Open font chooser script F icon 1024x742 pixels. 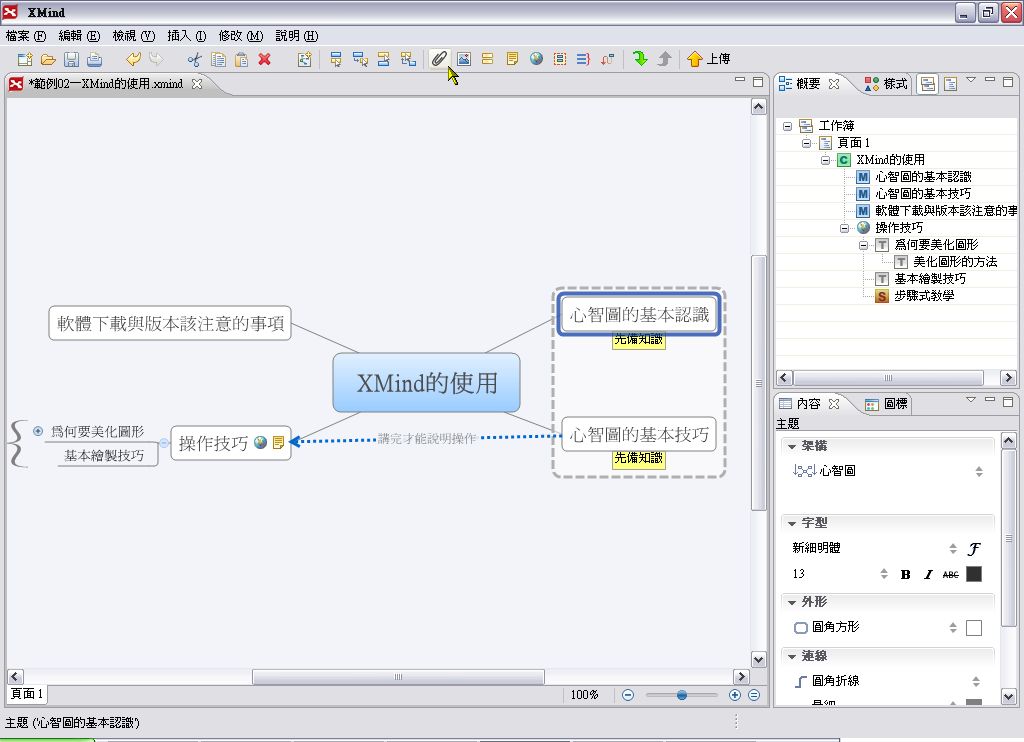click(974, 549)
